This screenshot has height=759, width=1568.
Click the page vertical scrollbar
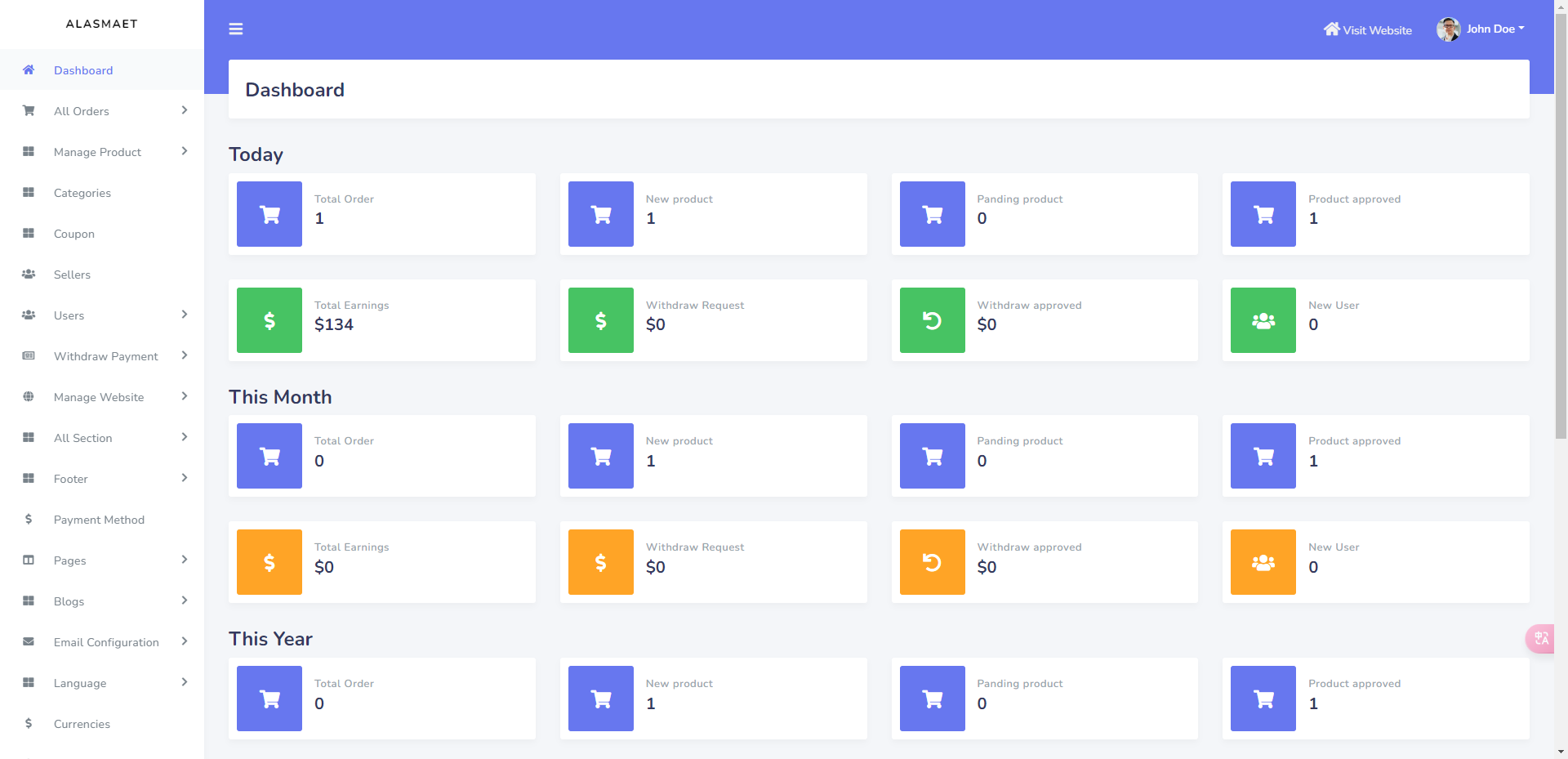click(x=1561, y=226)
